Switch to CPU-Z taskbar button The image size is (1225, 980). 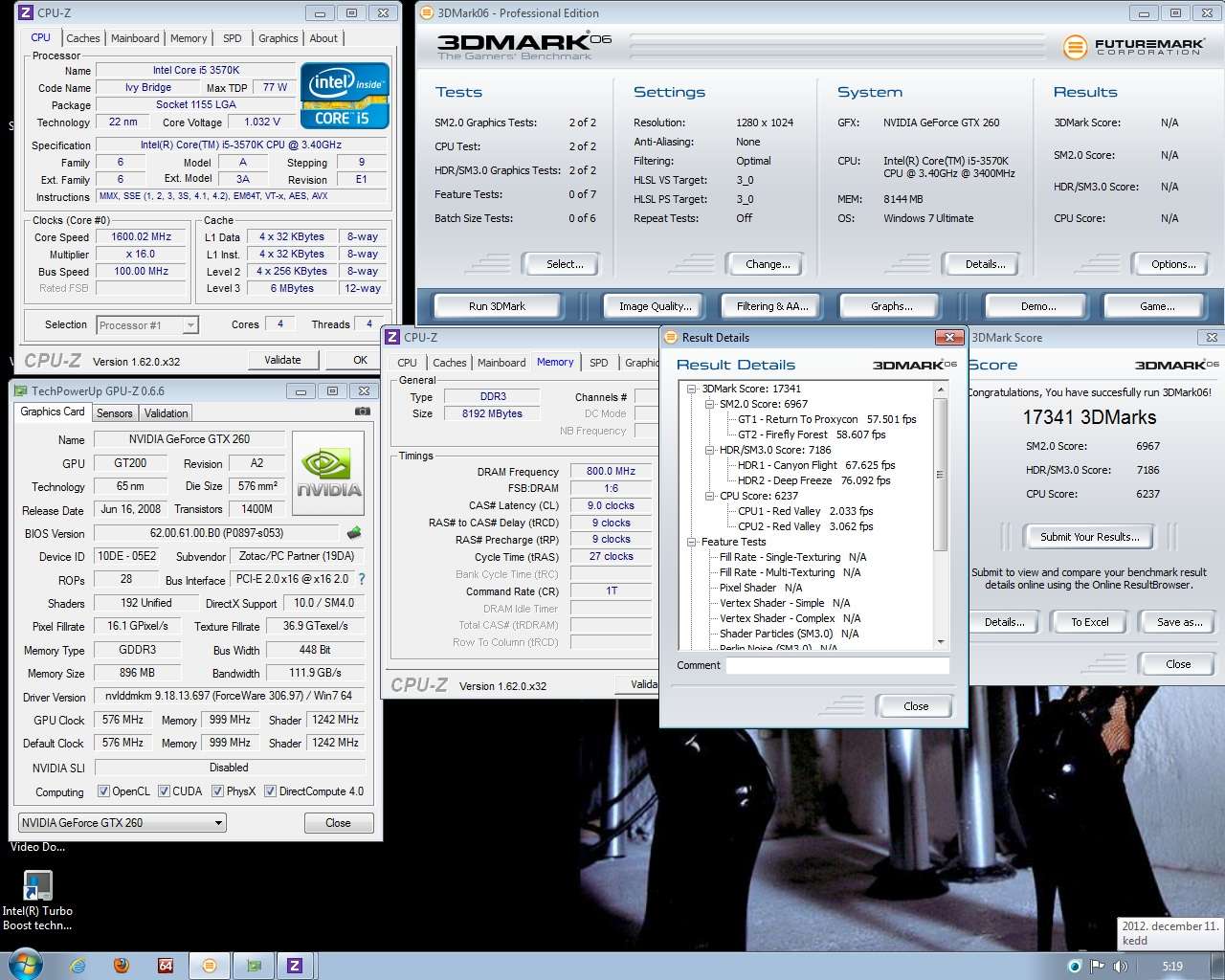pos(296,966)
